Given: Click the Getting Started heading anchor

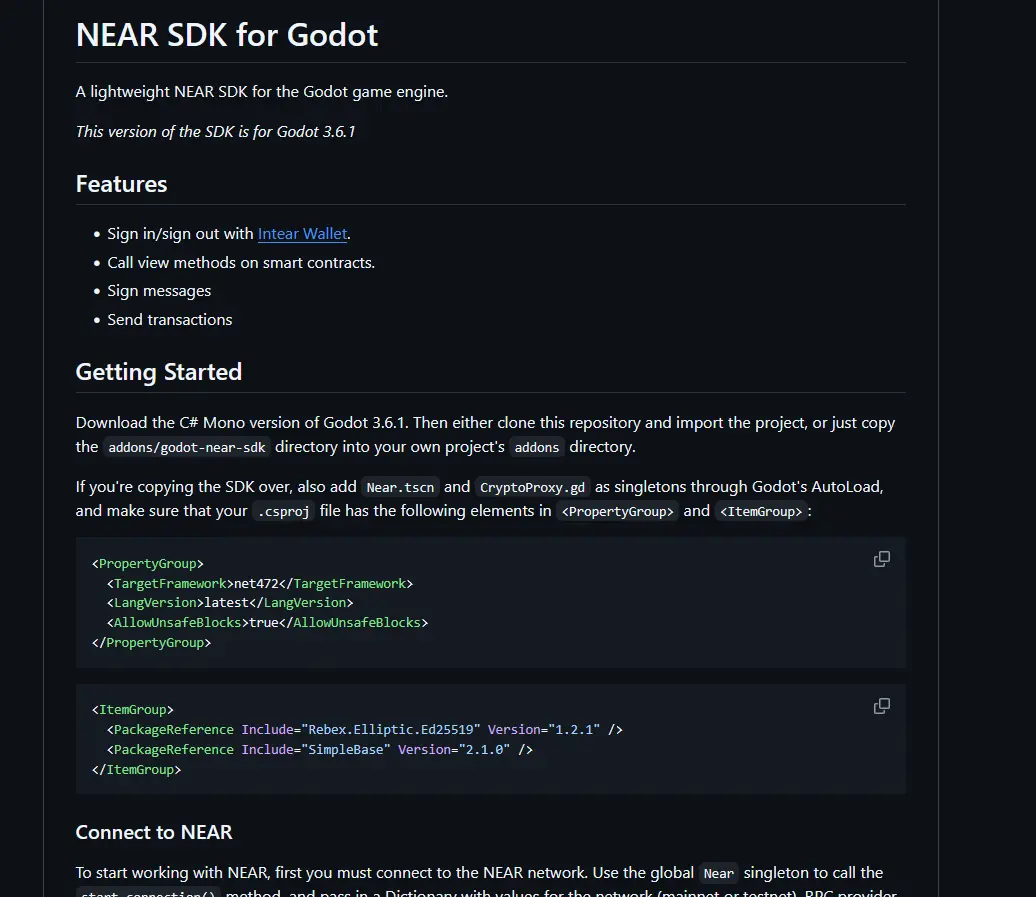Looking at the screenshot, I should coord(158,372).
